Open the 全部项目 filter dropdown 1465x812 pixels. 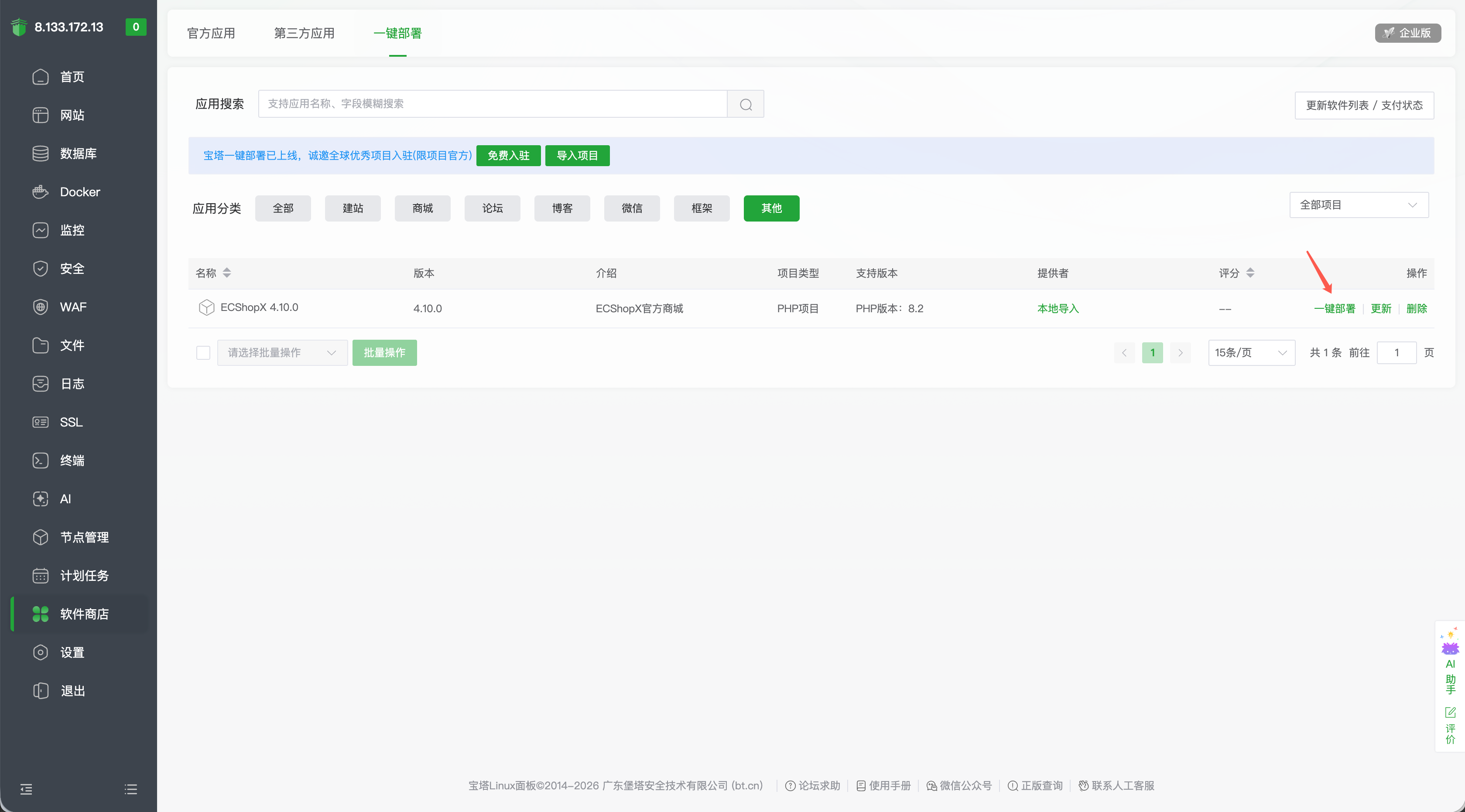coord(1359,205)
